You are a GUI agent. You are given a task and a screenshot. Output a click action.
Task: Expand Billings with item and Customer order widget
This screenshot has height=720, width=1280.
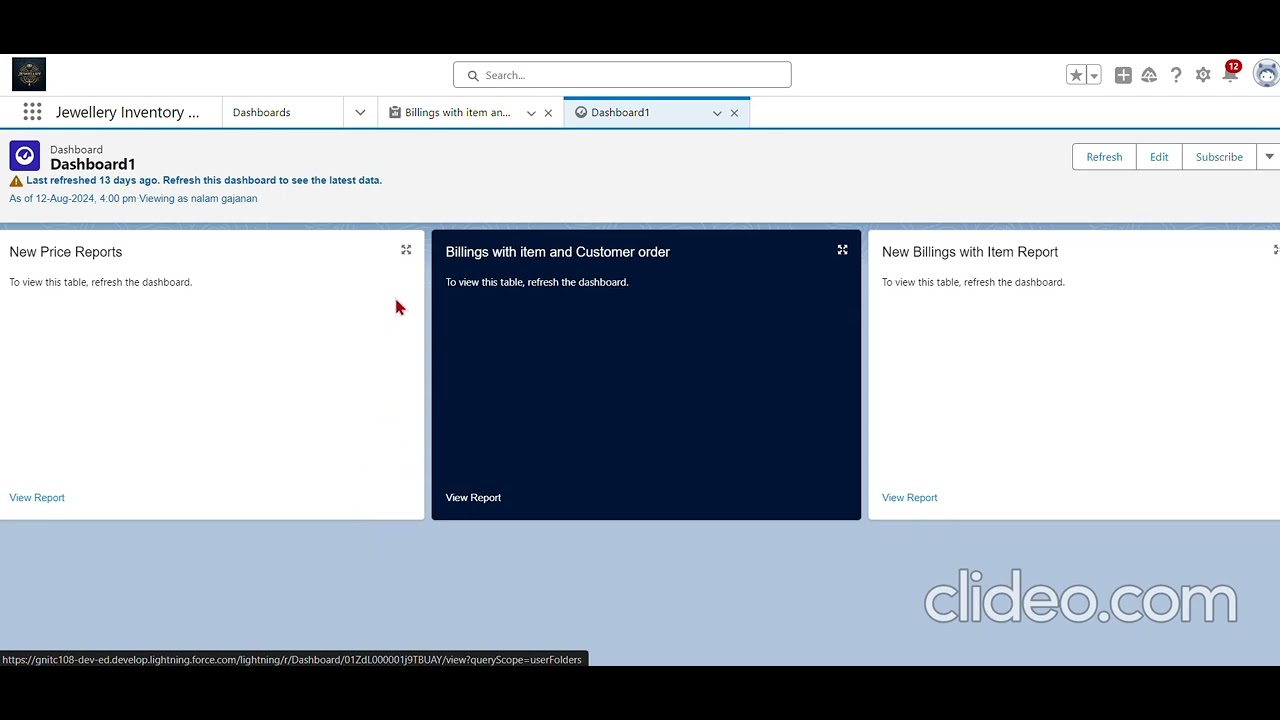842,250
